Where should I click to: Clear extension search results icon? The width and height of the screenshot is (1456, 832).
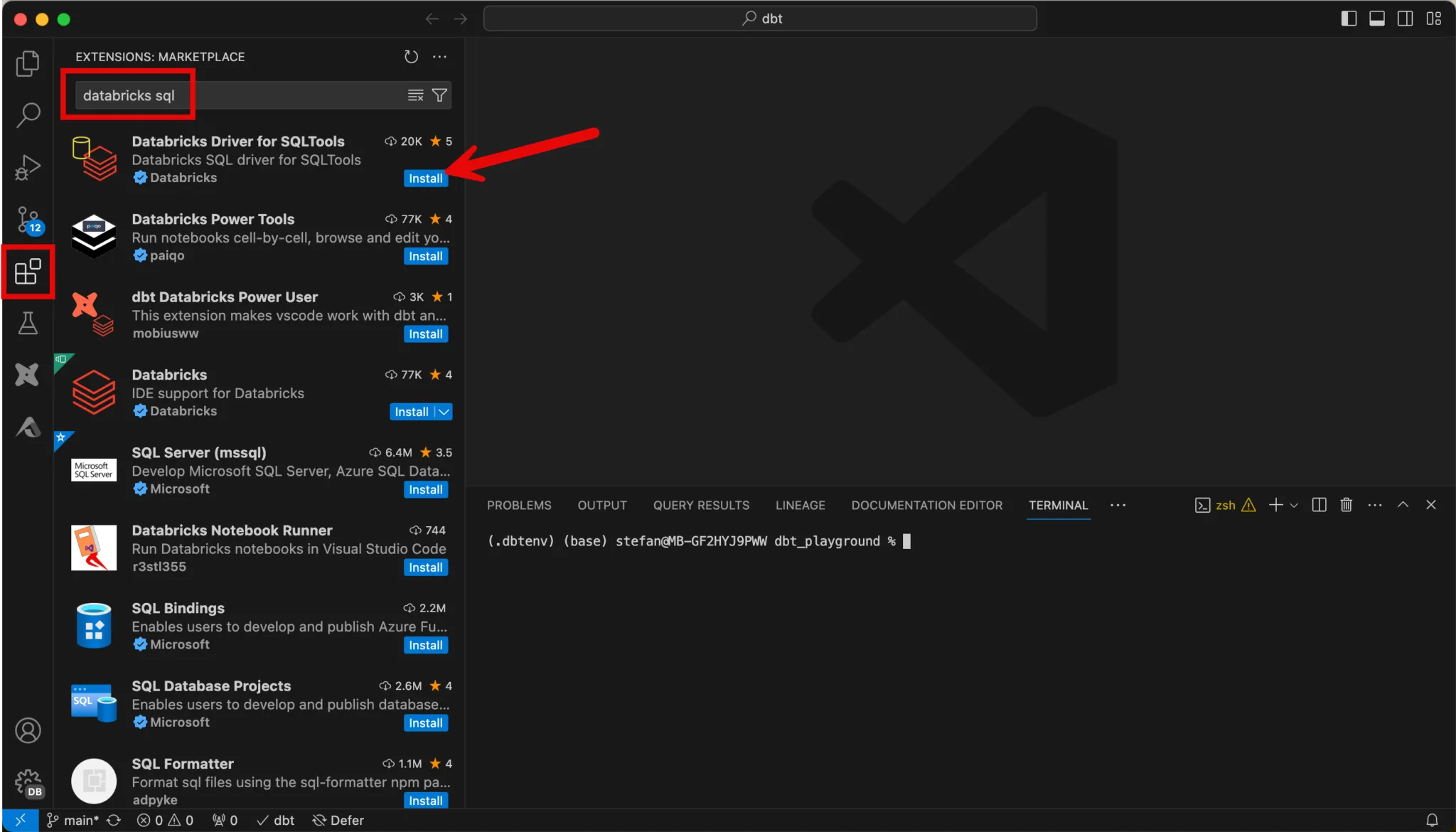tap(415, 95)
